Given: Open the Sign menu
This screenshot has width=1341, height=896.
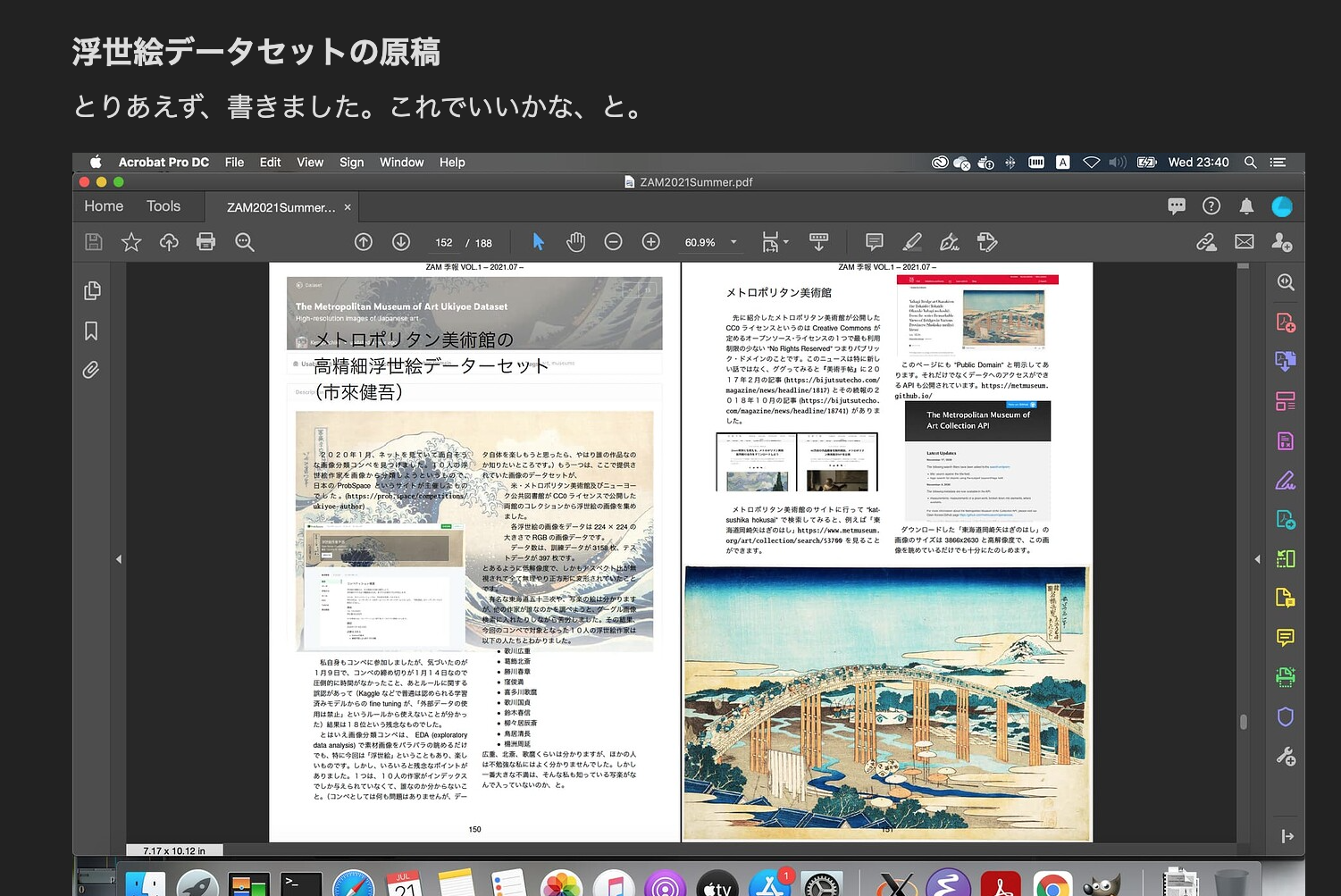Looking at the screenshot, I should (351, 162).
